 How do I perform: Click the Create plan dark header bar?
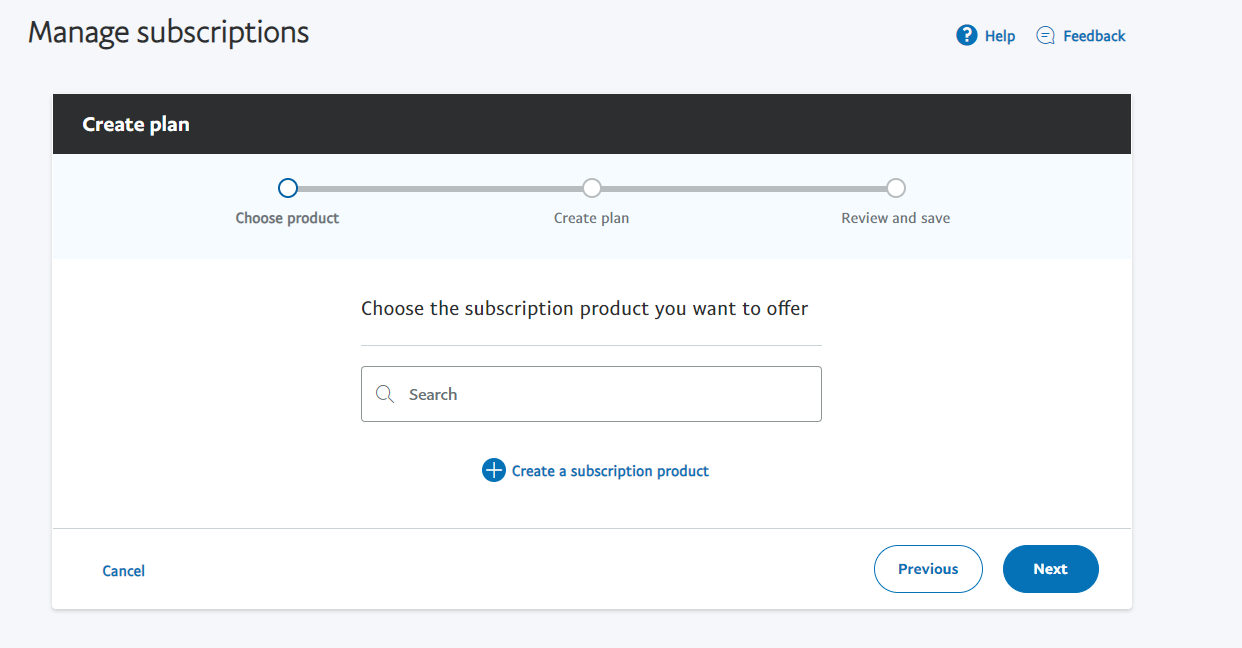(x=600, y=124)
